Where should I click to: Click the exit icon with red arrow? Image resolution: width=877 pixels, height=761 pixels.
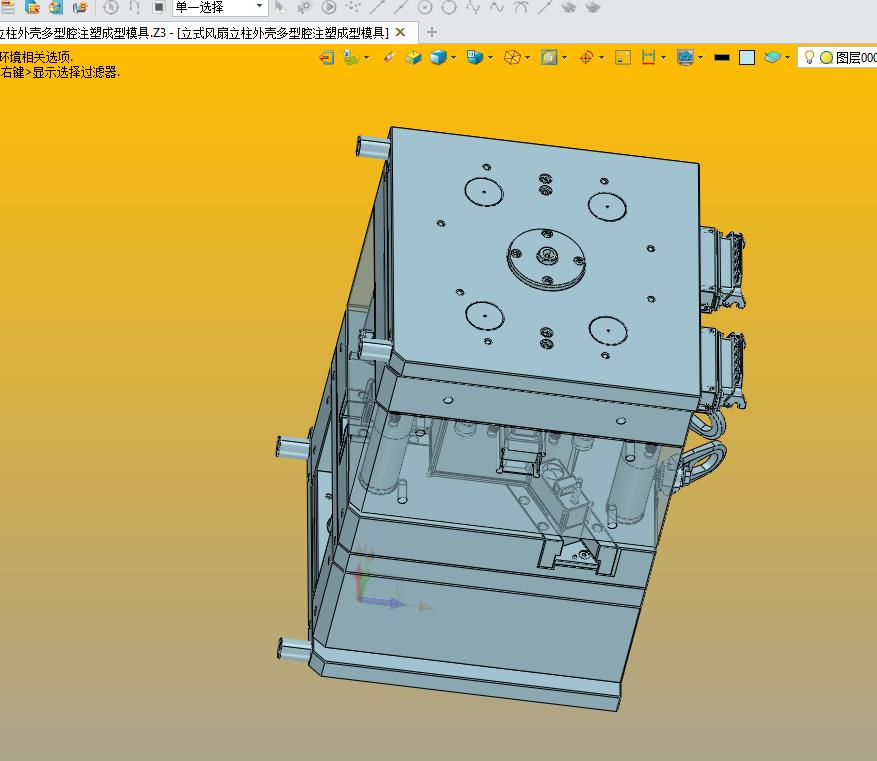pyautogui.click(x=327, y=58)
